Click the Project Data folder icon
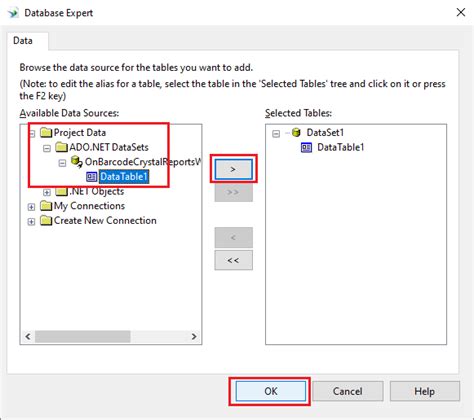This screenshot has width=474, height=420. (x=46, y=132)
